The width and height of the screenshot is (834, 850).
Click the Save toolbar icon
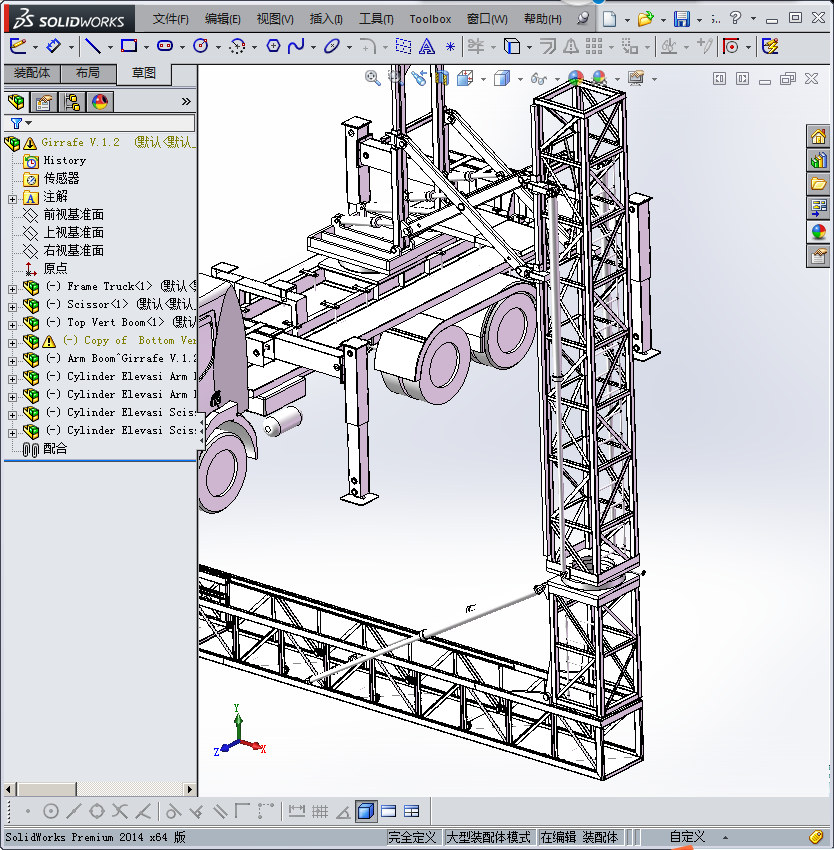pos(682,19)
